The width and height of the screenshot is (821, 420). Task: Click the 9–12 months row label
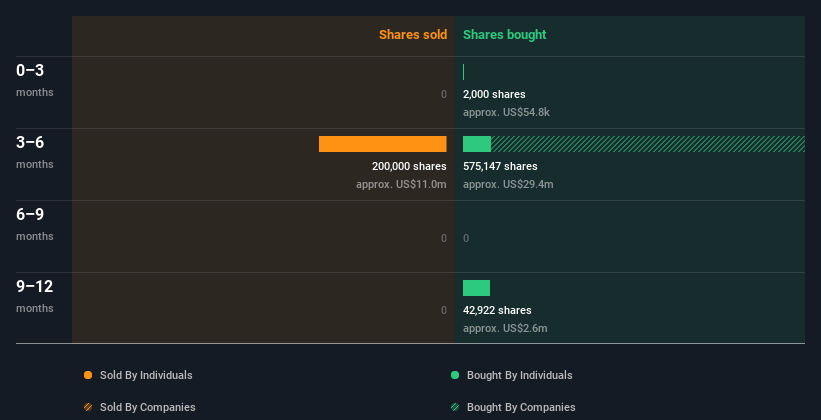click(x=35, y=296)
